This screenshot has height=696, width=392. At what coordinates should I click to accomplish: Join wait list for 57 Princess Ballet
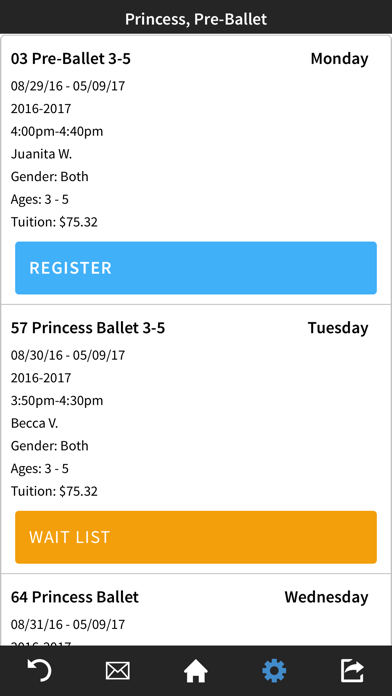click(196, 537)
